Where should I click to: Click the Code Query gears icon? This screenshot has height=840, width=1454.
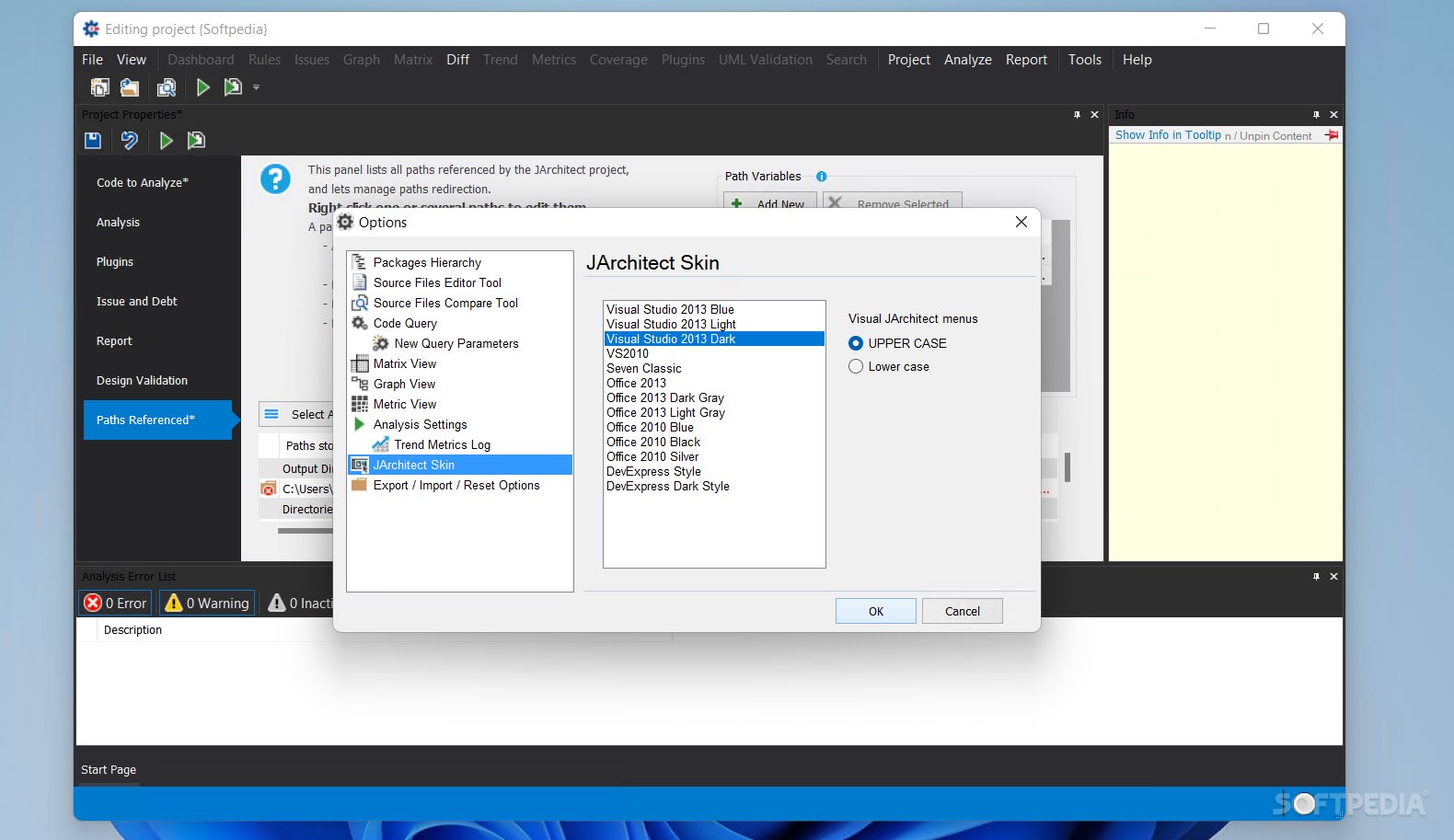pos(360,323)
